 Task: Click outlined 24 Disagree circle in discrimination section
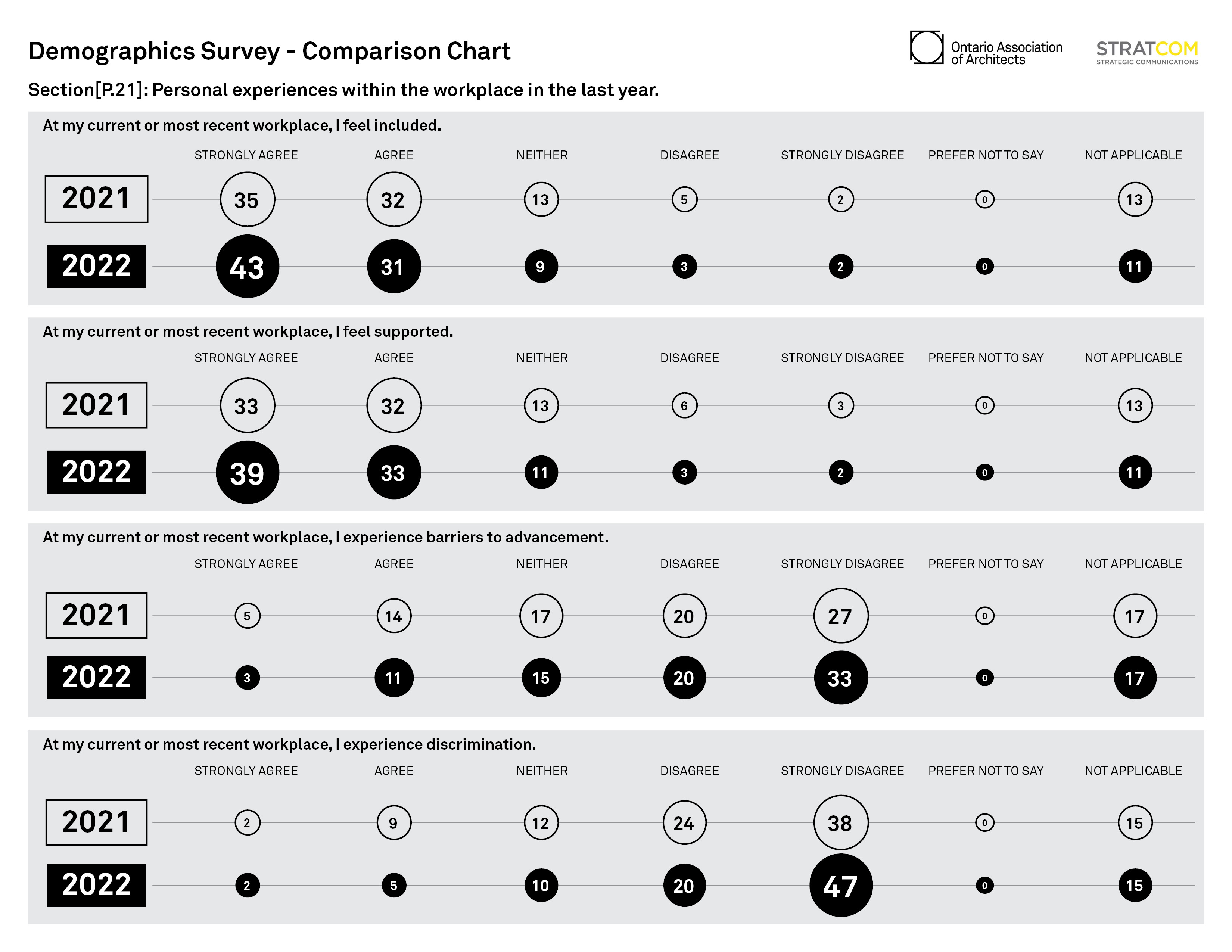[x=684, y=823]
